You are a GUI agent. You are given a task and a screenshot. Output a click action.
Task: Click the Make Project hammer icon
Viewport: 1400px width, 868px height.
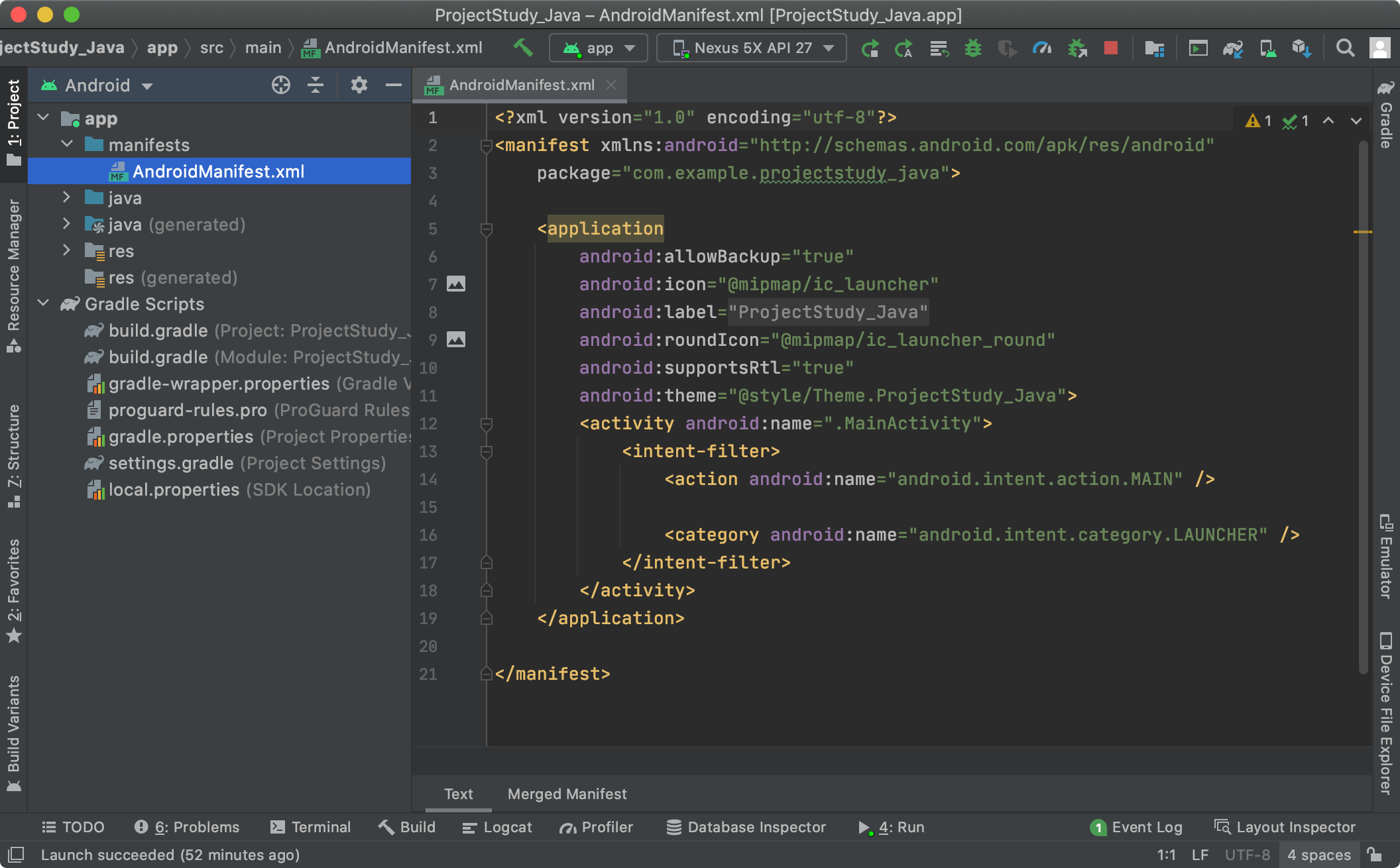click(x=522, y=48)
